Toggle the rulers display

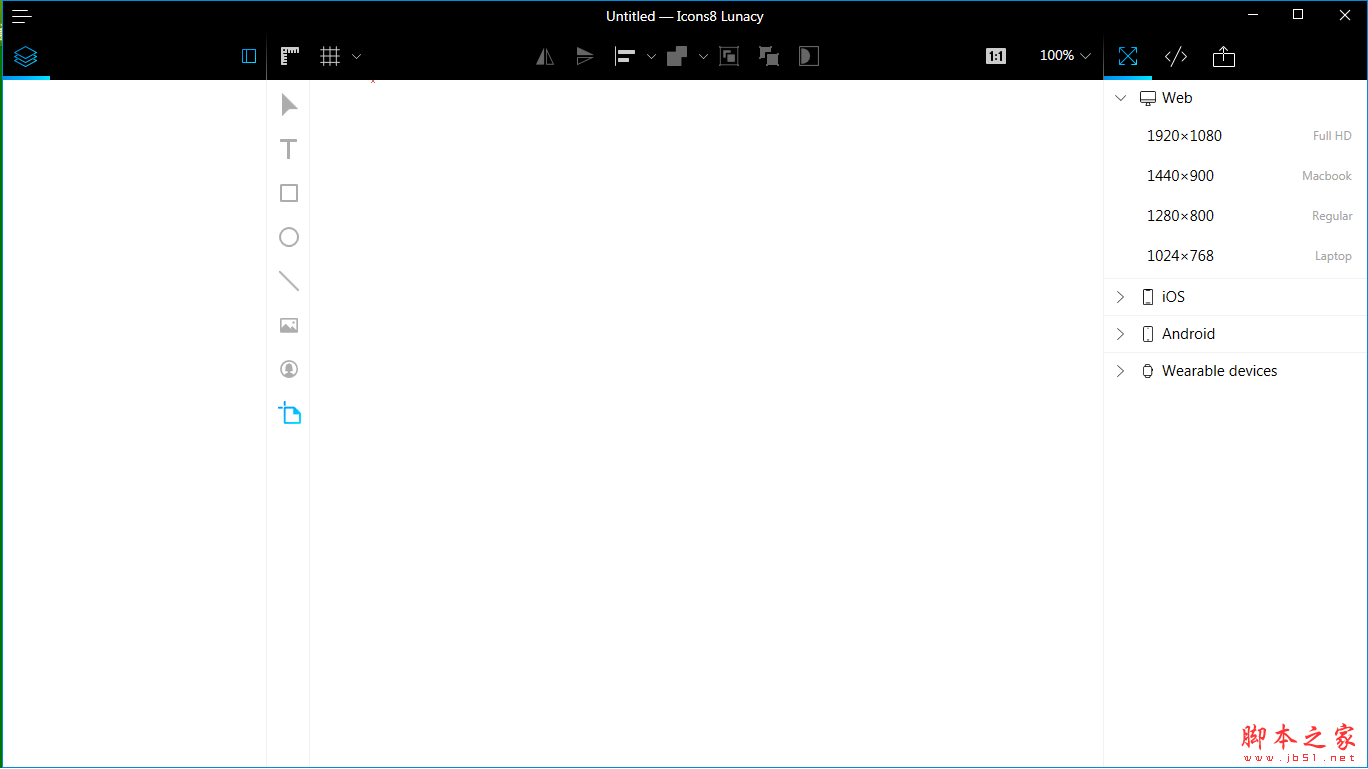290,56
